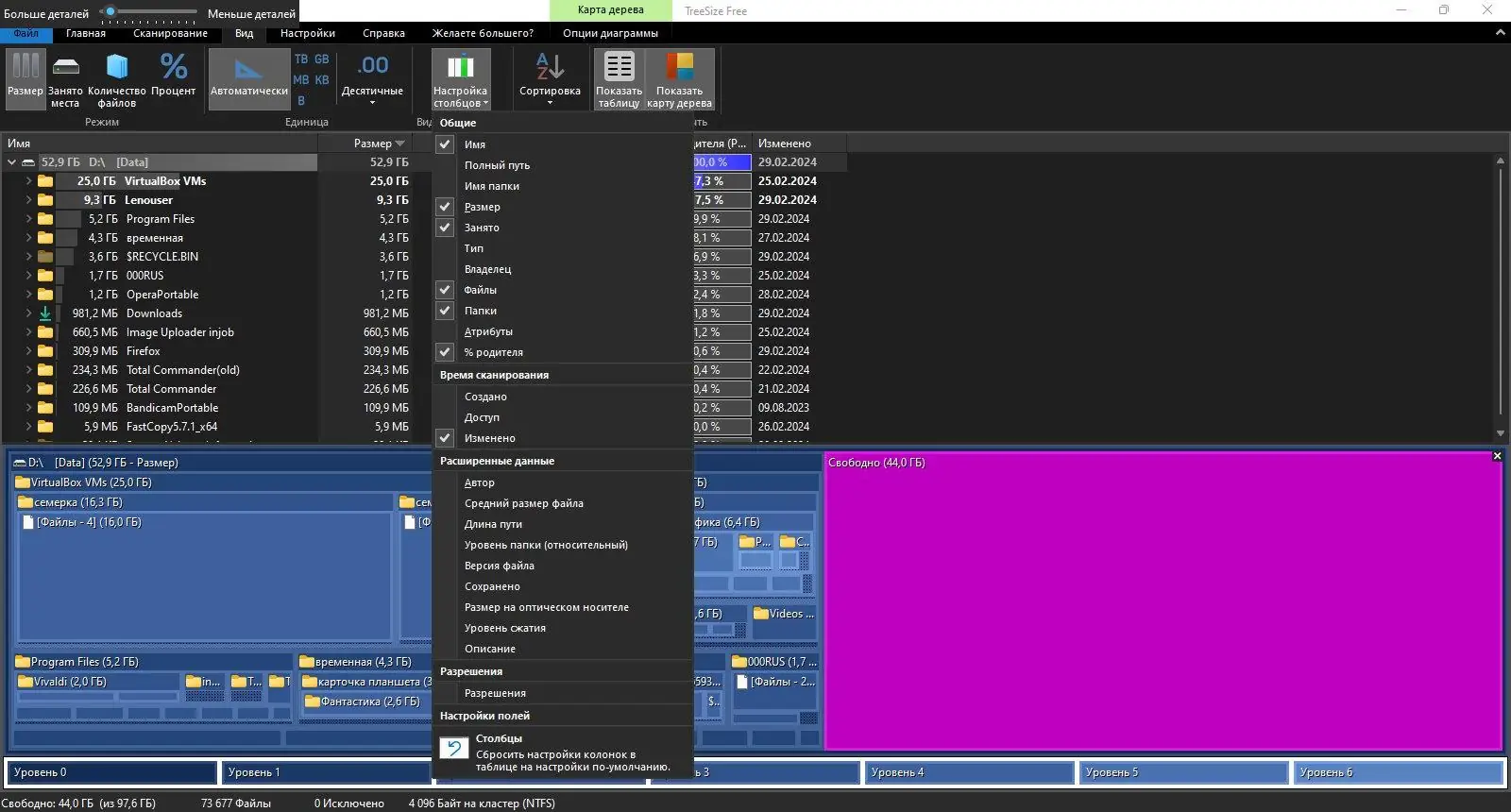This screenshot has height=812, width=1511.
Task: Click the Размер column header
Action: 365,144
